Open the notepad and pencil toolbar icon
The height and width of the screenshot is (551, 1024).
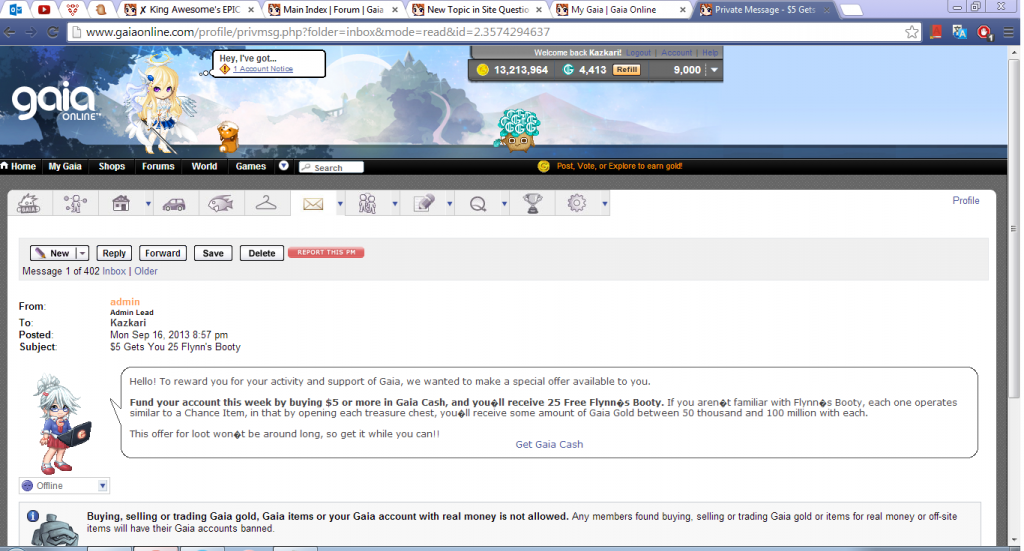click(424, 204)
